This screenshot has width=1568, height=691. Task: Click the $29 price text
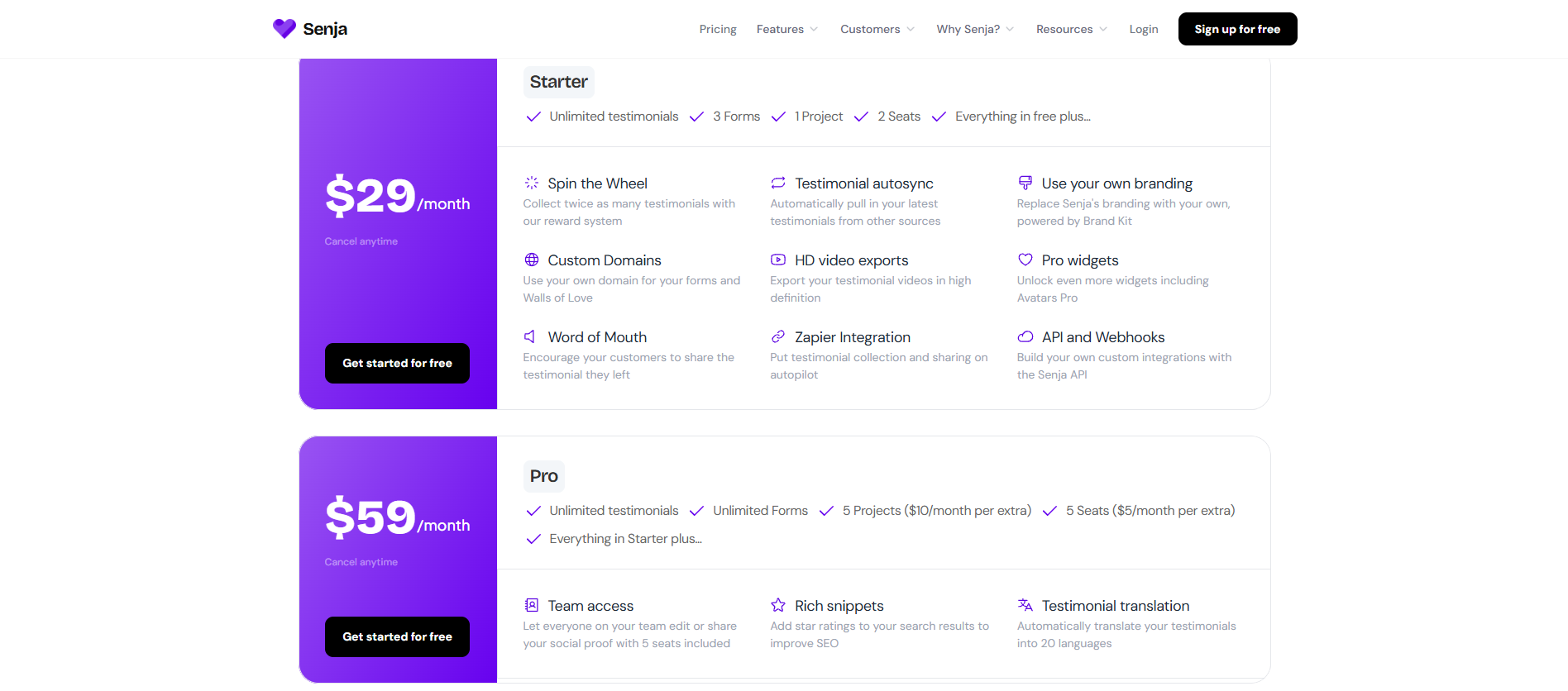[370, 196]
